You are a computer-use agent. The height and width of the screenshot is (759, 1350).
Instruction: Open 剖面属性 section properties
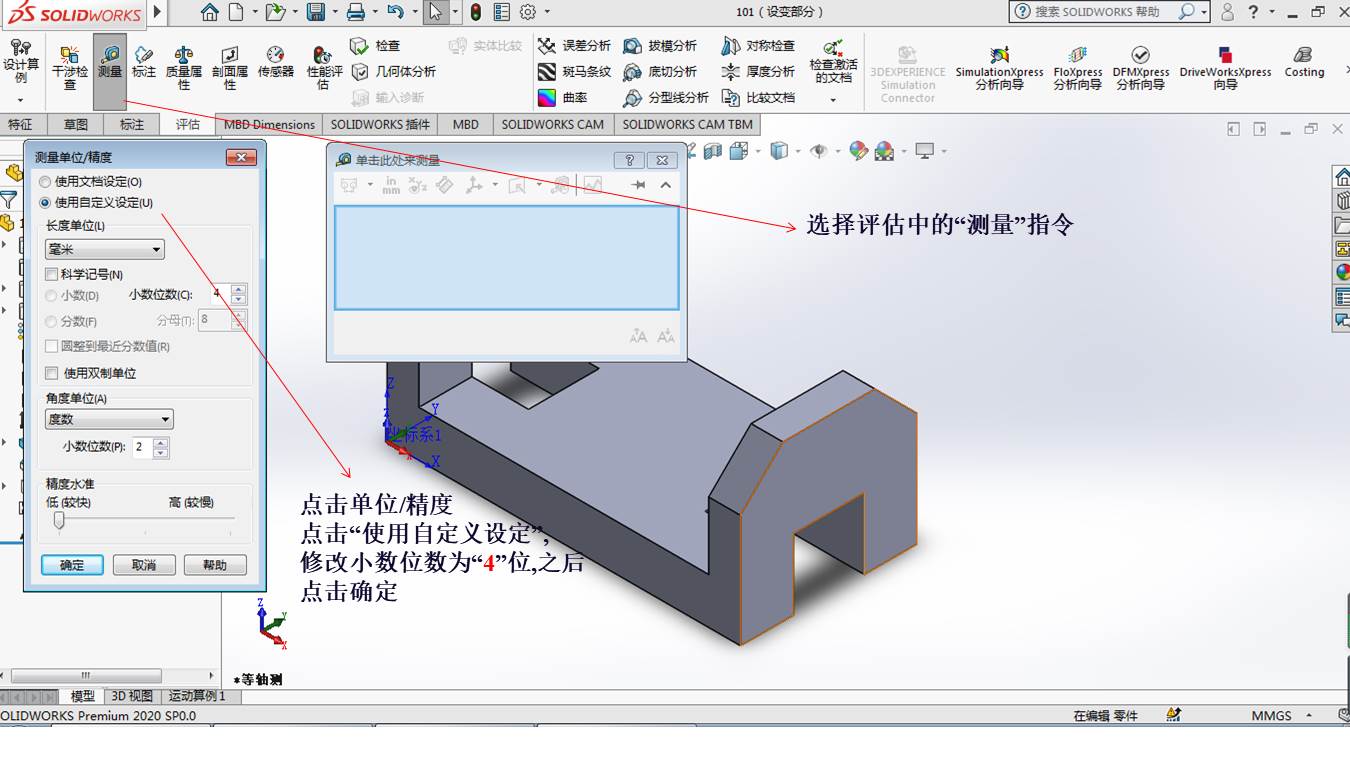click(230, 66)
